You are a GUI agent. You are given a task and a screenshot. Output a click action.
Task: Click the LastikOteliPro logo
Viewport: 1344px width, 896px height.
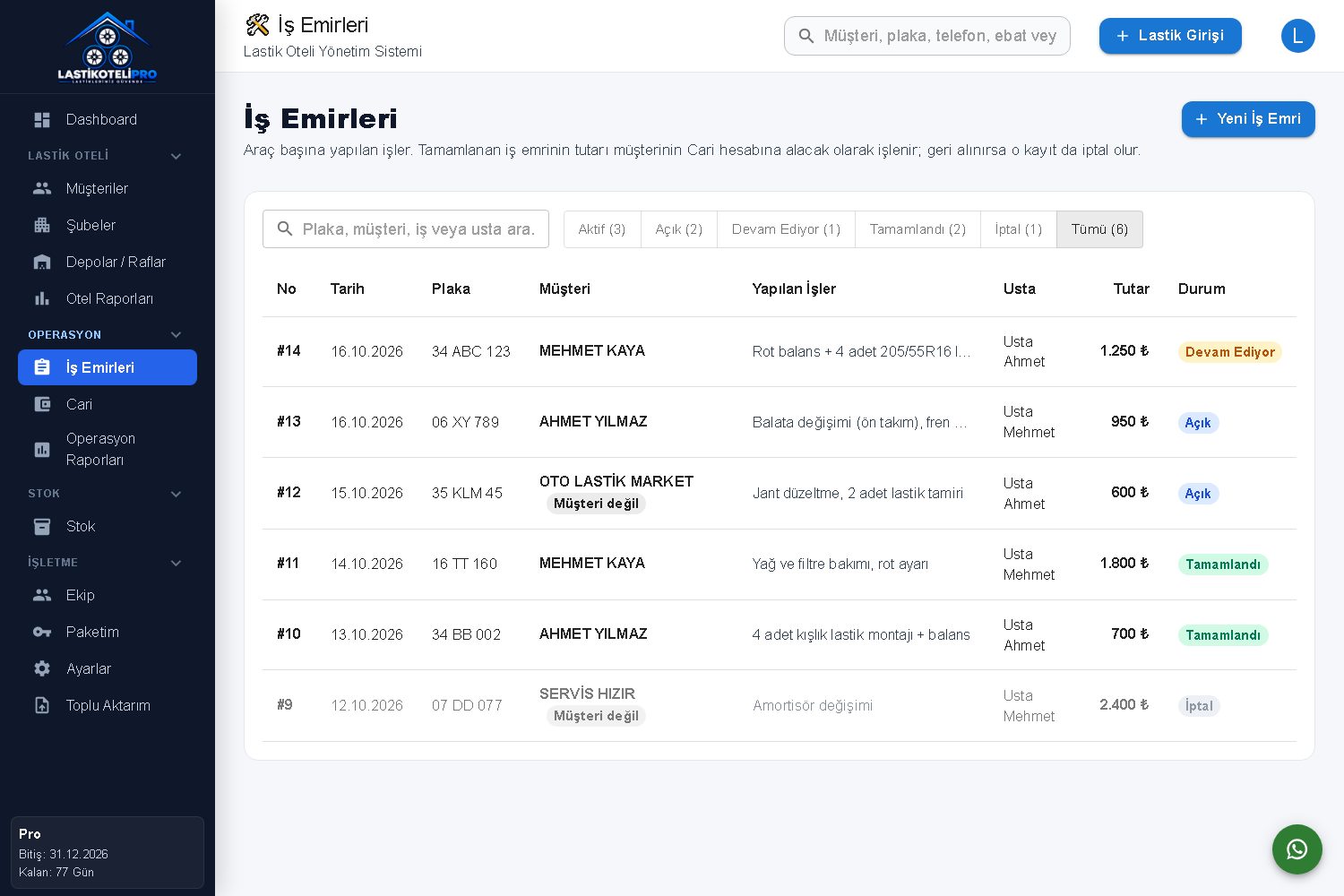(108, 47)
